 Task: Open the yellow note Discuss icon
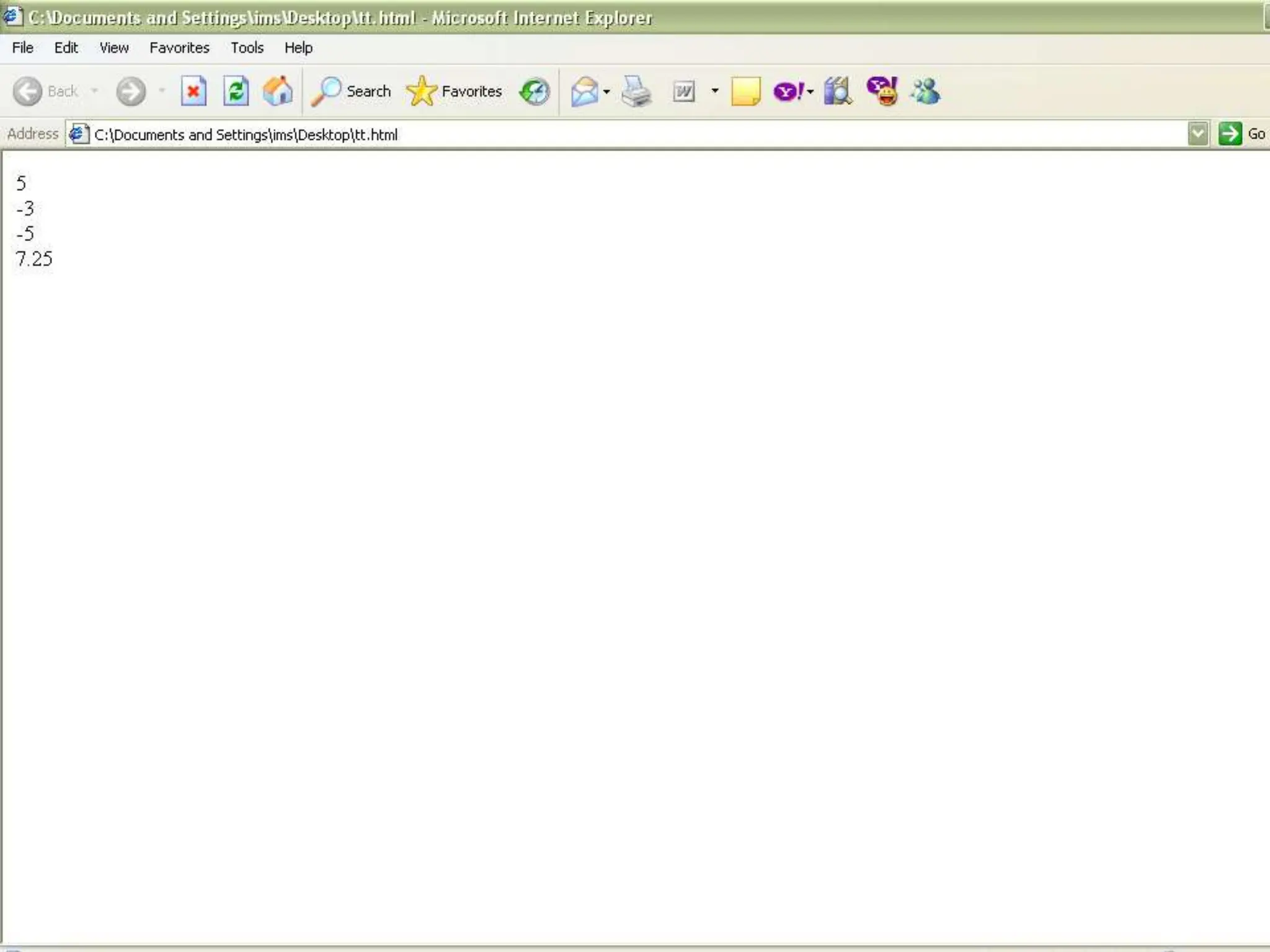coord(745,92)
